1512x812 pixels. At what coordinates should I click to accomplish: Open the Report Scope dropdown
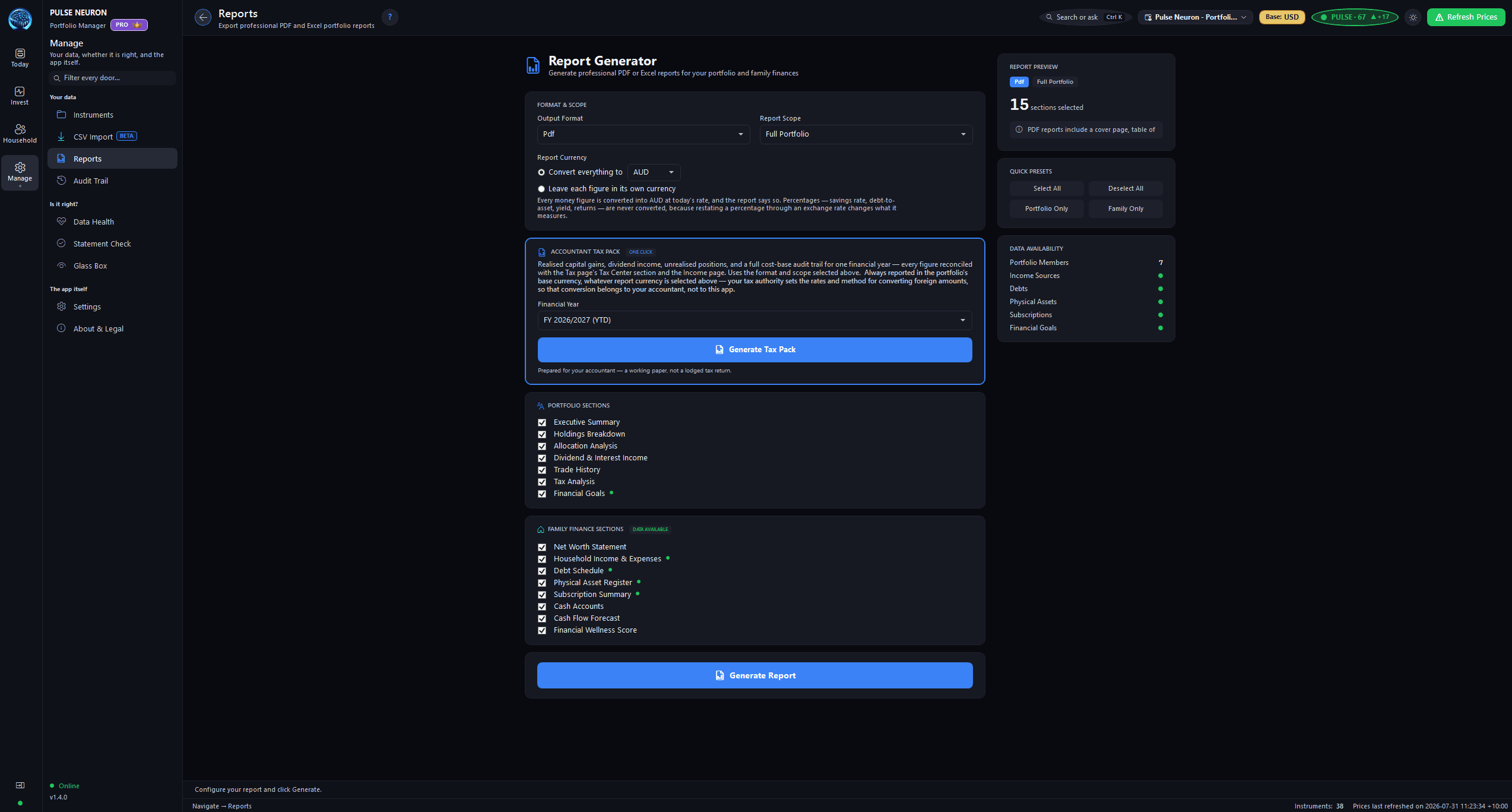click(866, 134)
